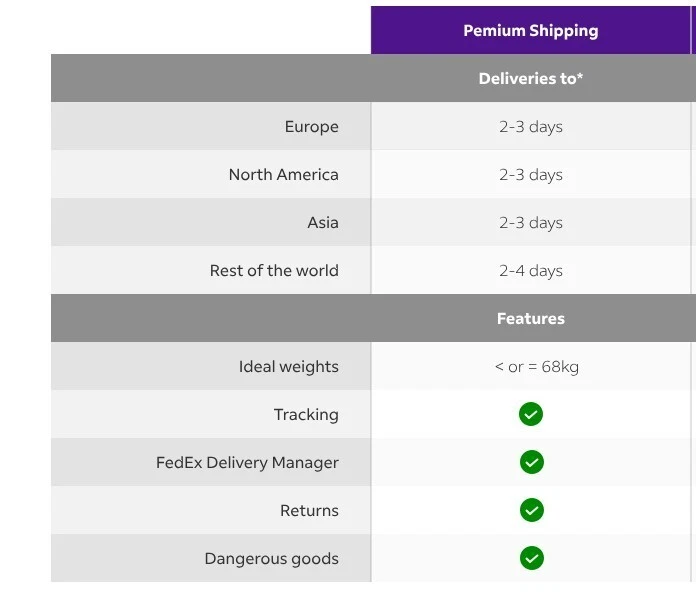
Task: Click the Rest of the world label
Action: [274, 270]
